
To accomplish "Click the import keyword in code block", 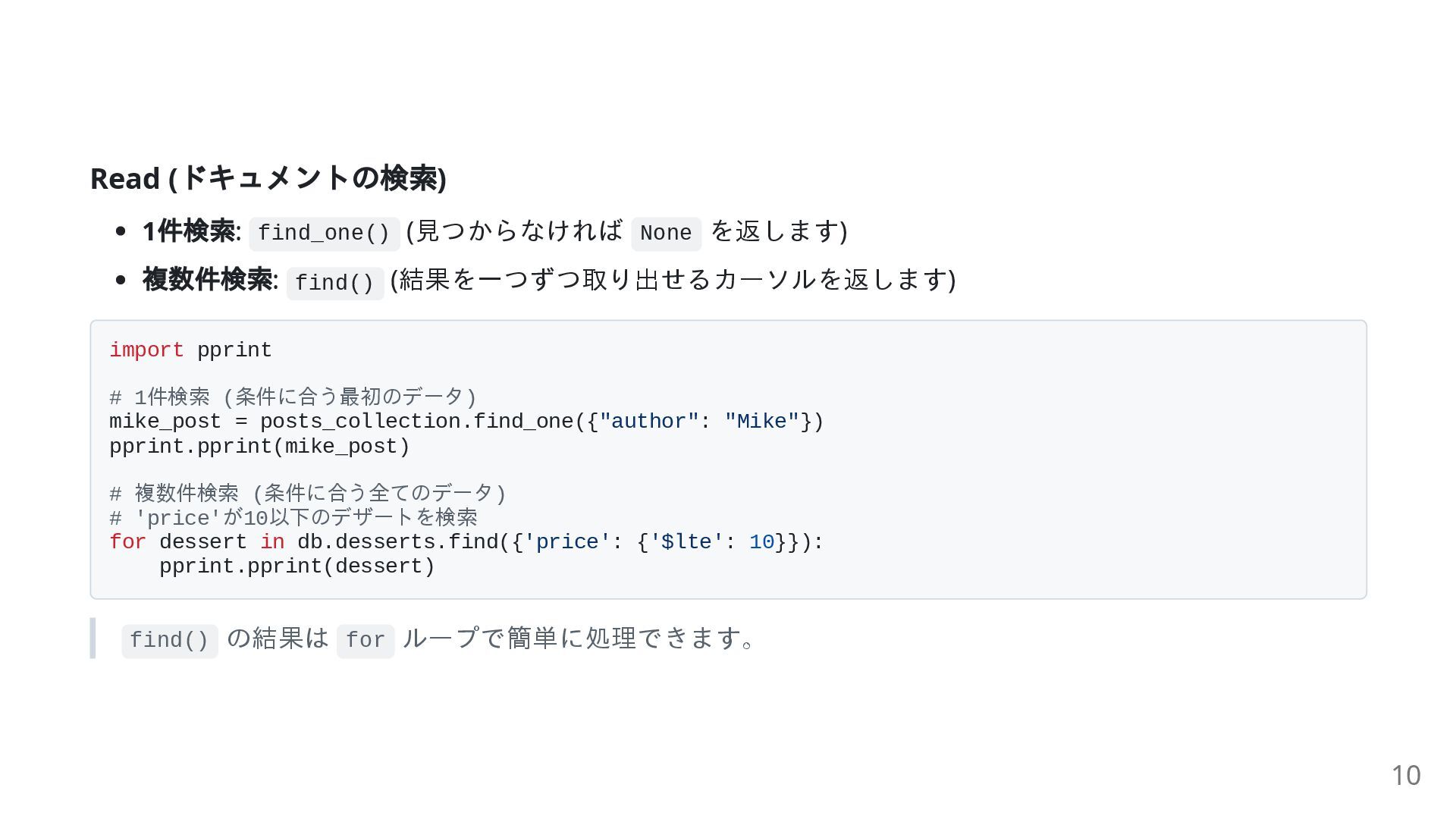I will coord(146,350).
